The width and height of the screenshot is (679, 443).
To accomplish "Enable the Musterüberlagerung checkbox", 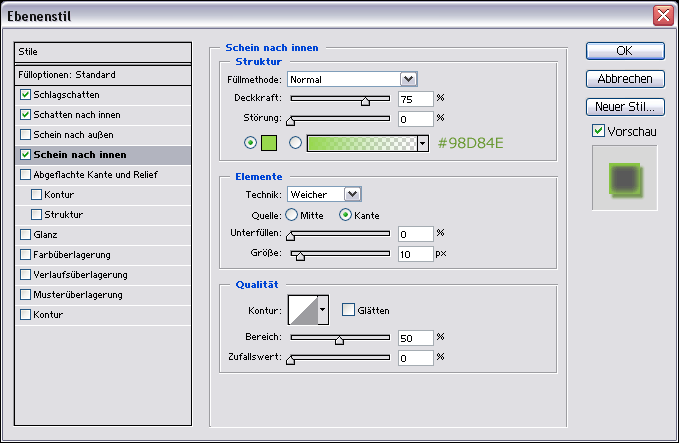I will (x=26, y=294).
